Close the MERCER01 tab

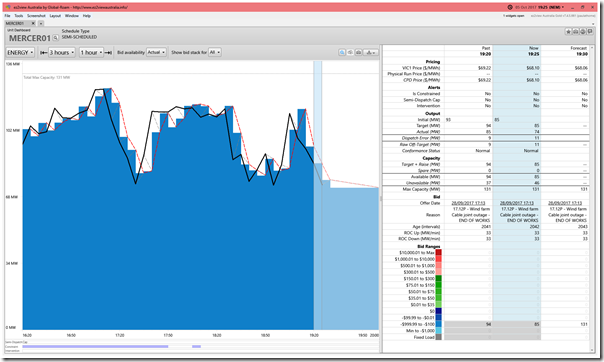33,23
